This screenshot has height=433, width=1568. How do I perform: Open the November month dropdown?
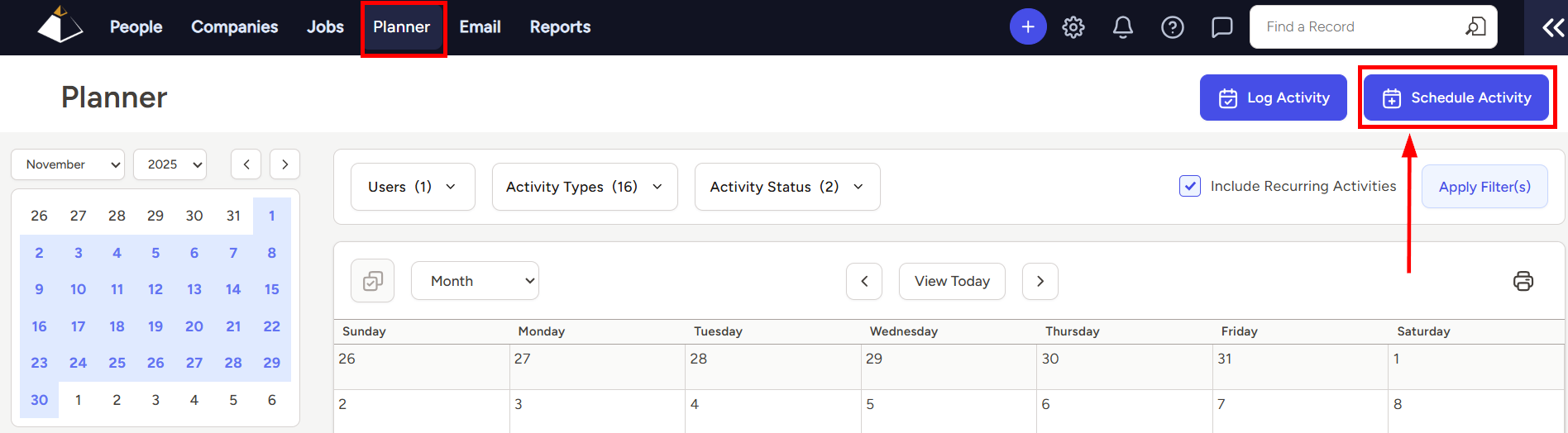pyautogui.click(x=68, y=164)
